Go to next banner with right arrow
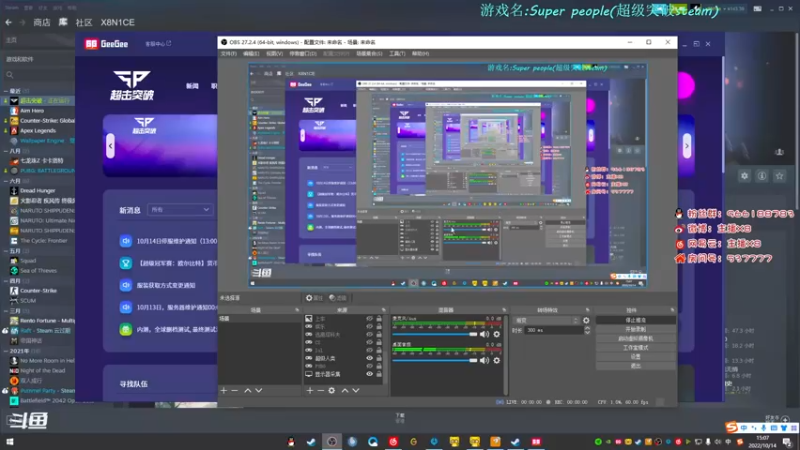 pyautogui.click(x=687, y=146)
